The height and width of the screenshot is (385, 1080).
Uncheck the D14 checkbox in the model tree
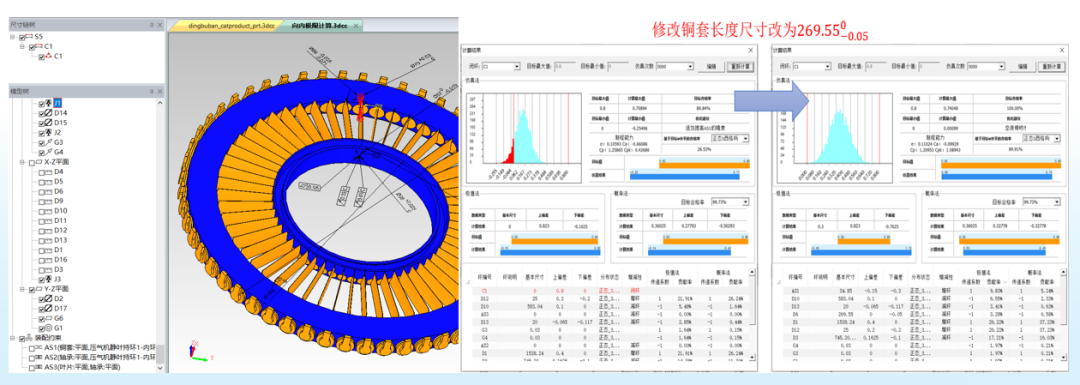pos(41,113)
